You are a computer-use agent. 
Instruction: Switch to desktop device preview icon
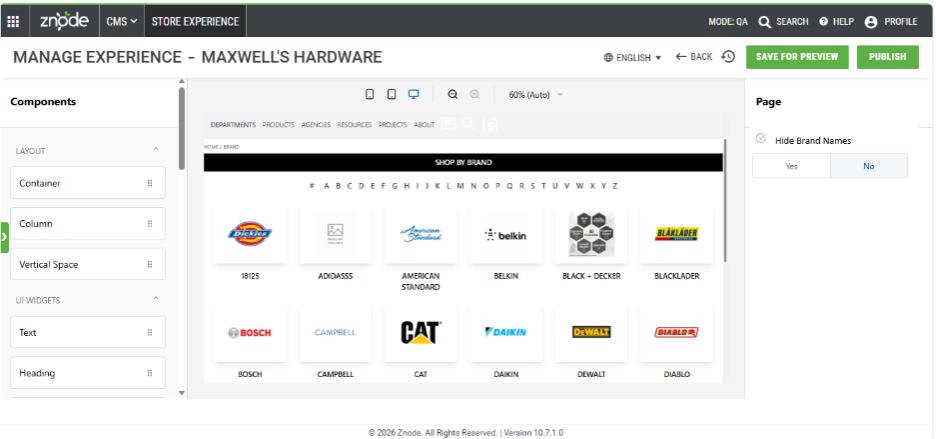point(413,94)
